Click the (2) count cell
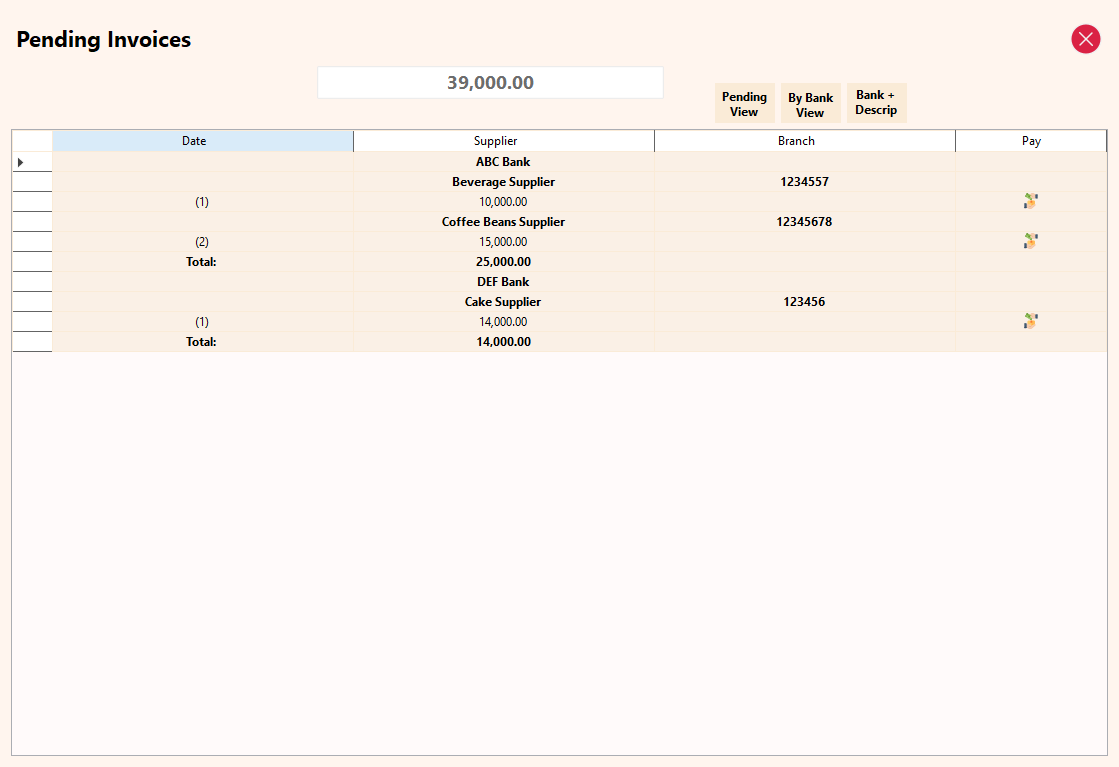The height and width of the screenshot is (767, 1119). (202, 242)
